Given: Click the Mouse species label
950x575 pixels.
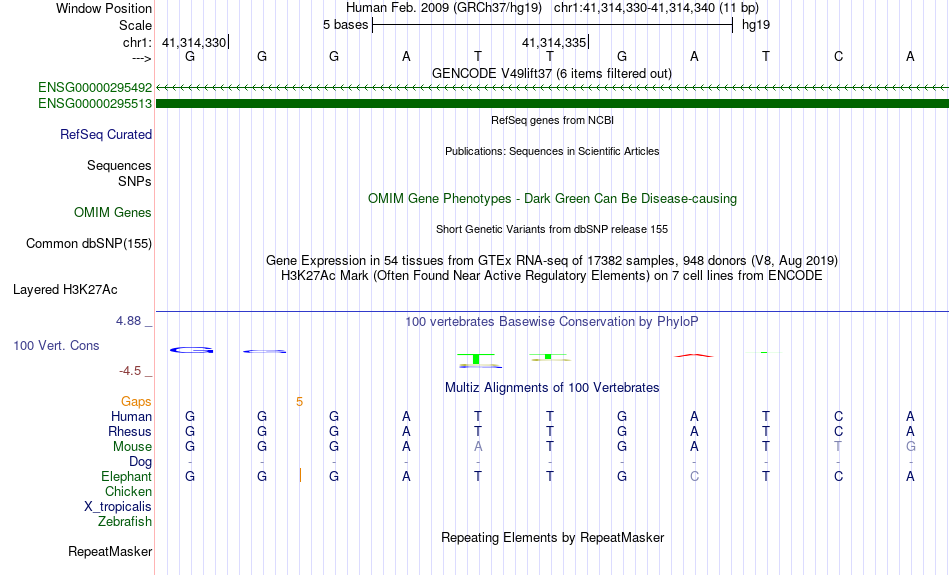Looking at the screenshot, I should coord(132,447).
